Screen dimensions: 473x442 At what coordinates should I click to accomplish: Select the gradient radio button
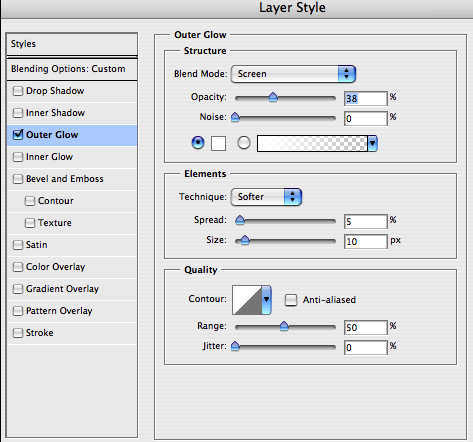tap(244, 143)
